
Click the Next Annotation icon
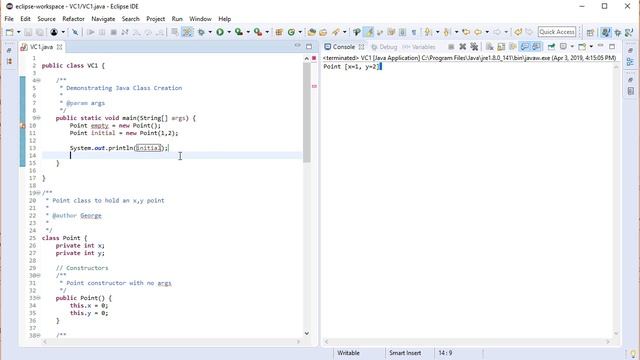(428, 32)
